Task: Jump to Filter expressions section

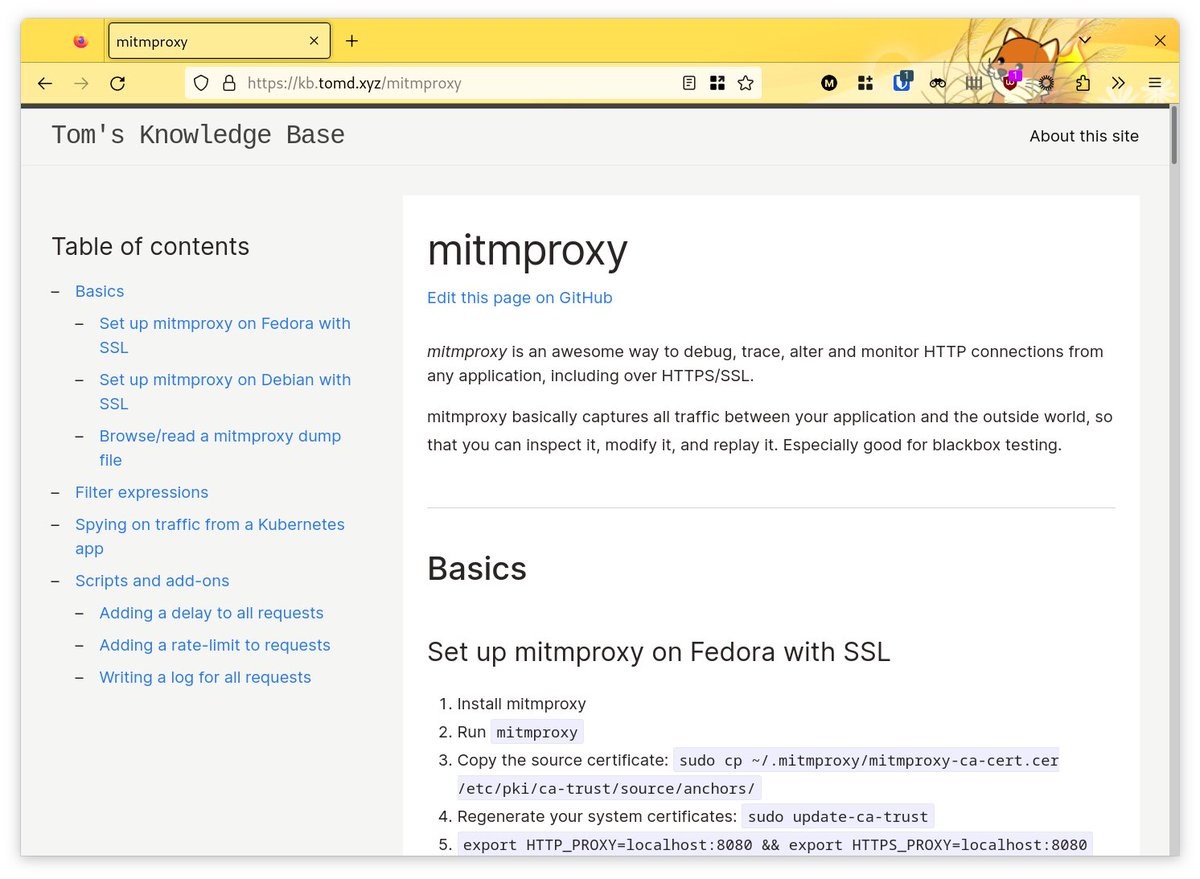Action: [142, 492]
